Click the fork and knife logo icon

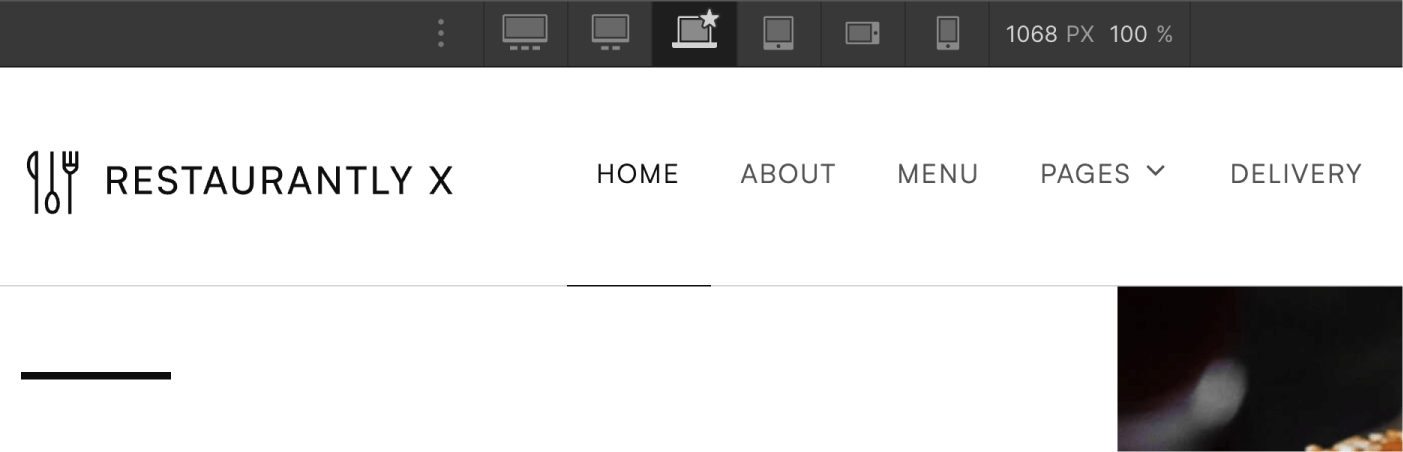(x=53, y=181)
